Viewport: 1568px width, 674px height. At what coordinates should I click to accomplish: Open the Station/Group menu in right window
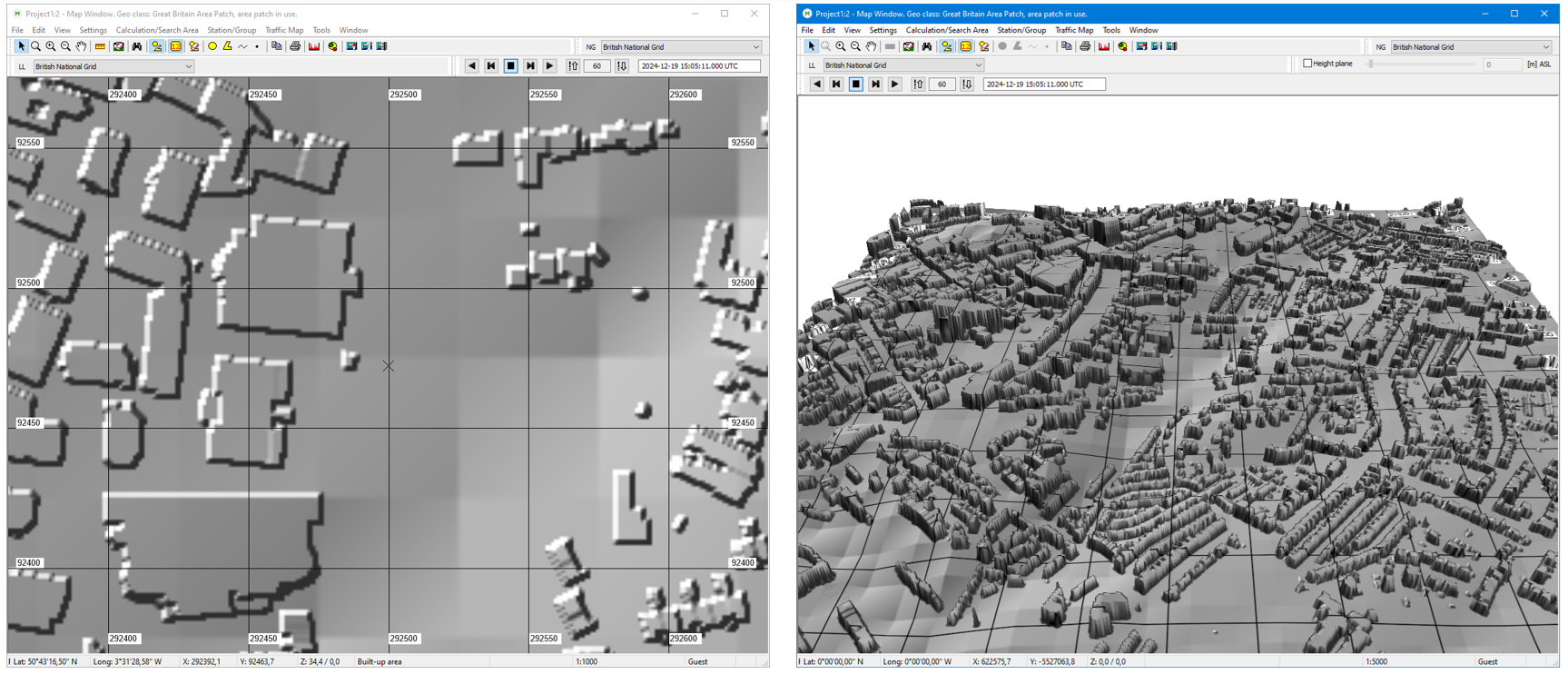1021,30
